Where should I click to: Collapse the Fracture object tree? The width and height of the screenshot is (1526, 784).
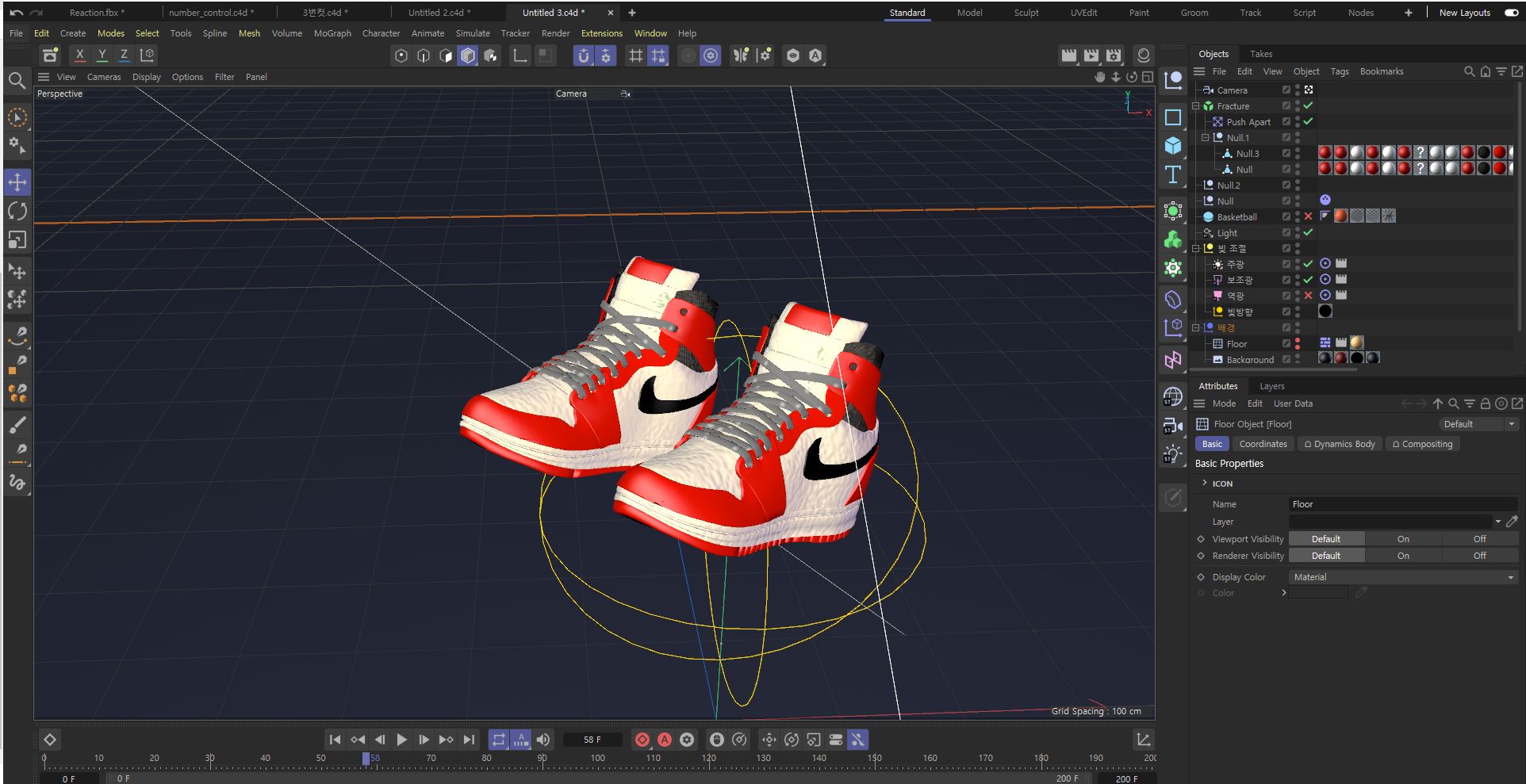tap(1196, 106)
